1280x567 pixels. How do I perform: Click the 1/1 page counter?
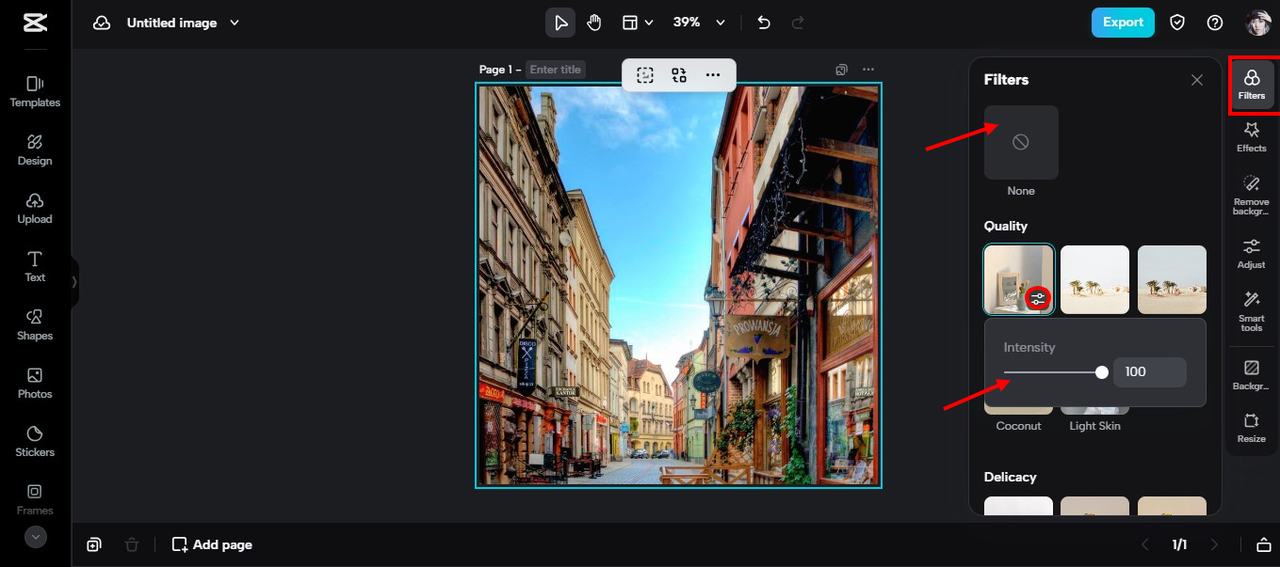click(x=1180, y=545)
